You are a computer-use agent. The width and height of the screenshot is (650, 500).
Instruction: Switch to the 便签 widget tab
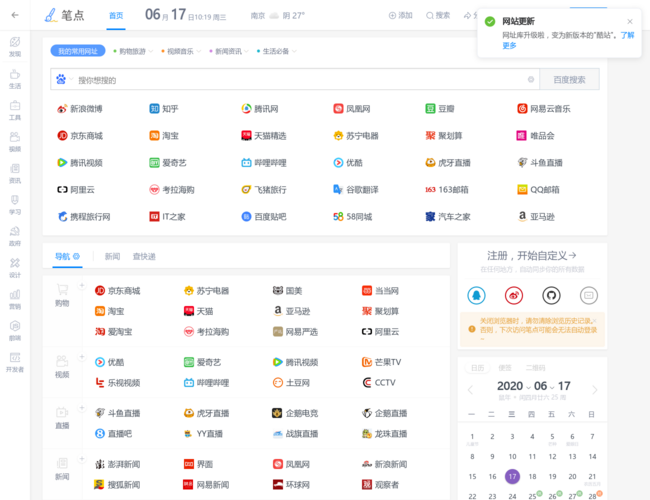pos(504,368)
